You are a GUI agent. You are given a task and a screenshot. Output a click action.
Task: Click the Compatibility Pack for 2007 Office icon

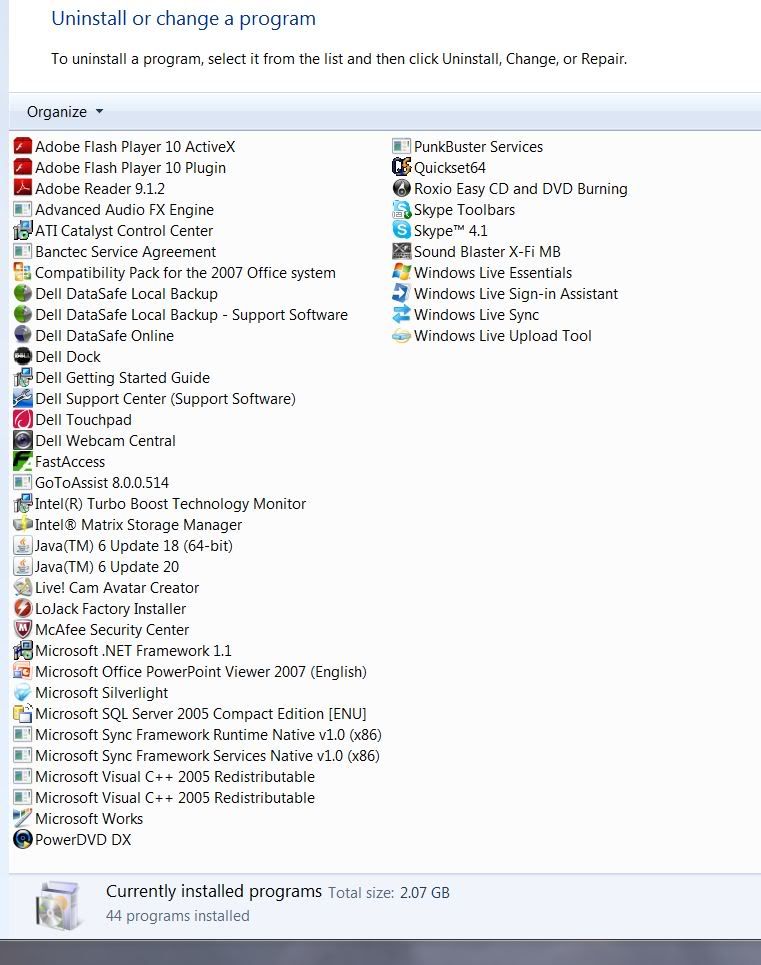(23, 273)
